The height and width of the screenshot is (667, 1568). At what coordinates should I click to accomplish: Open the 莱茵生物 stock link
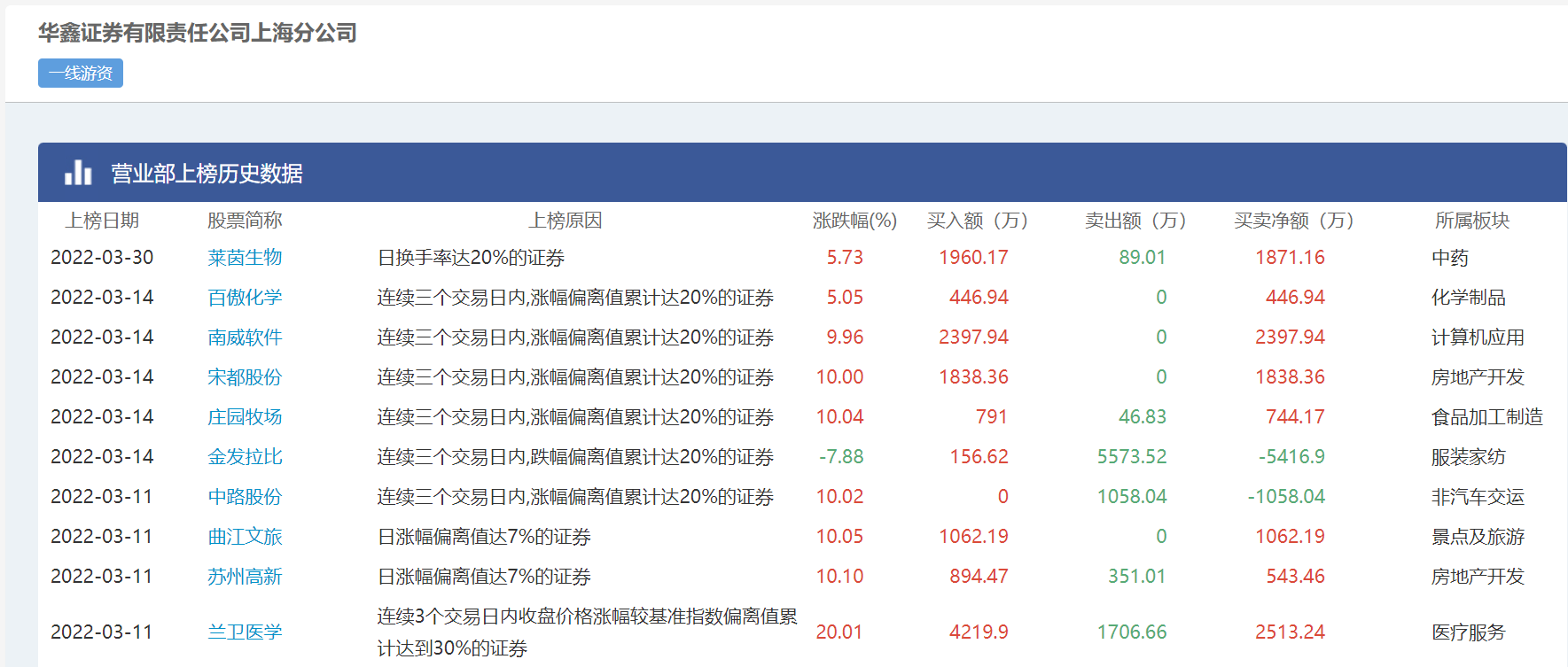(x=245, y=258)
